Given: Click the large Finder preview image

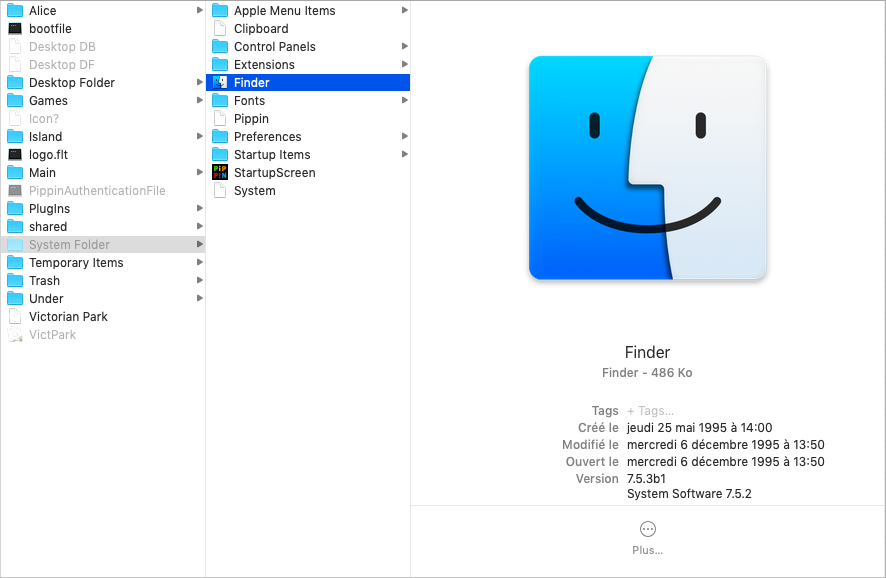Looking at the screenshot, I should [648, 168].
